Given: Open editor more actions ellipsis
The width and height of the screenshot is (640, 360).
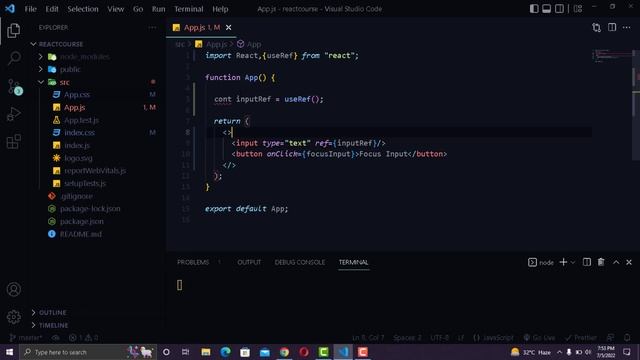Looking at the screenshot, I should point(627,27).
